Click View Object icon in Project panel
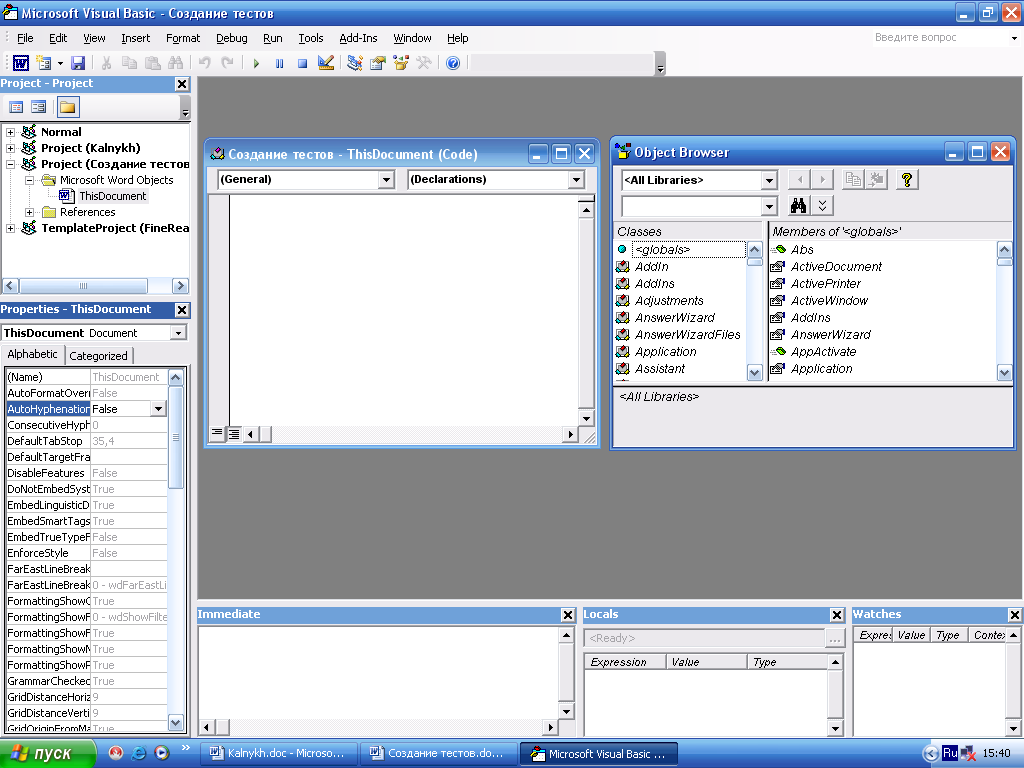This screenshot has height=768, width=1024. [x=39, y=107]
